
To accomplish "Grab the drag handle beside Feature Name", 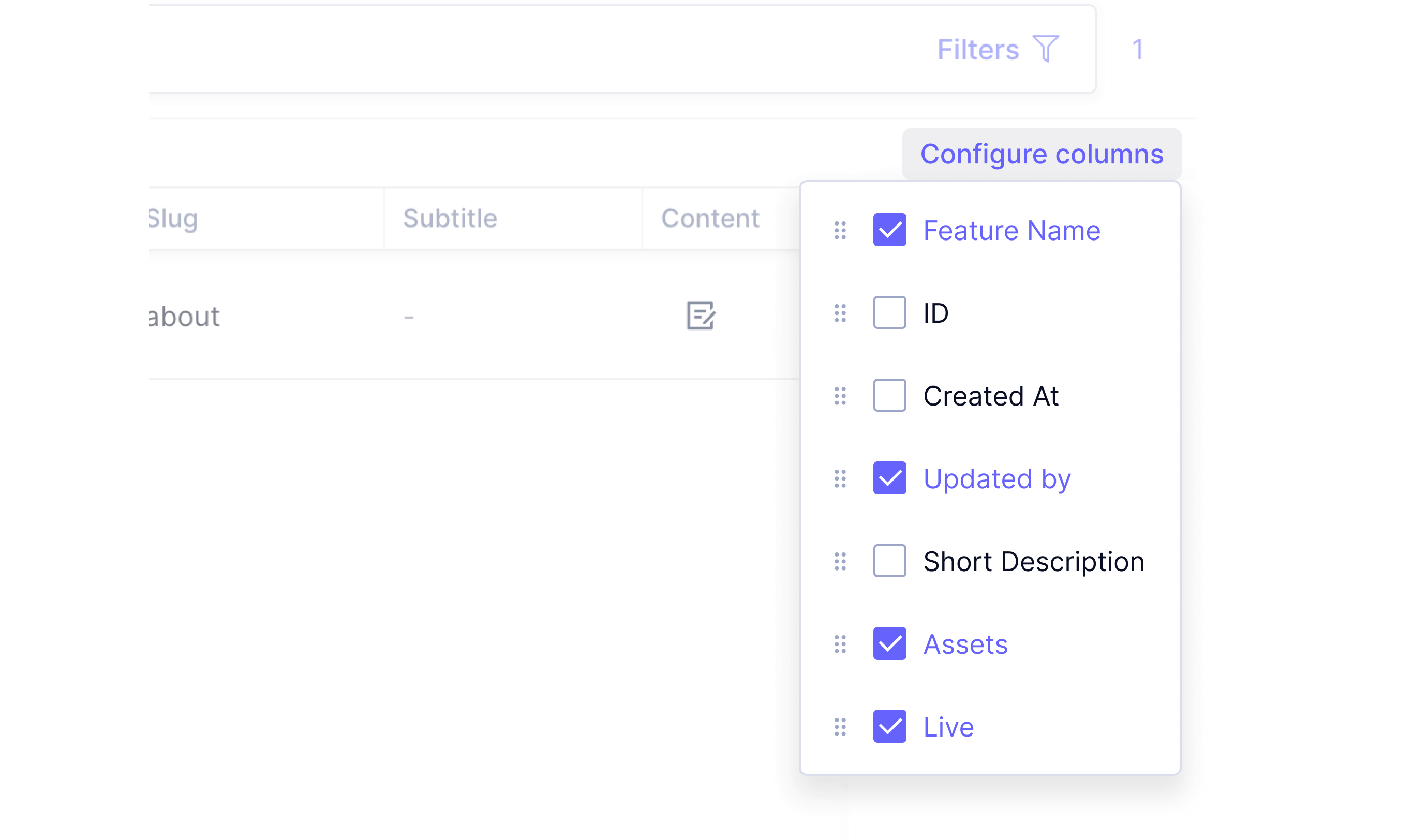I will click(x=840, y=230).
